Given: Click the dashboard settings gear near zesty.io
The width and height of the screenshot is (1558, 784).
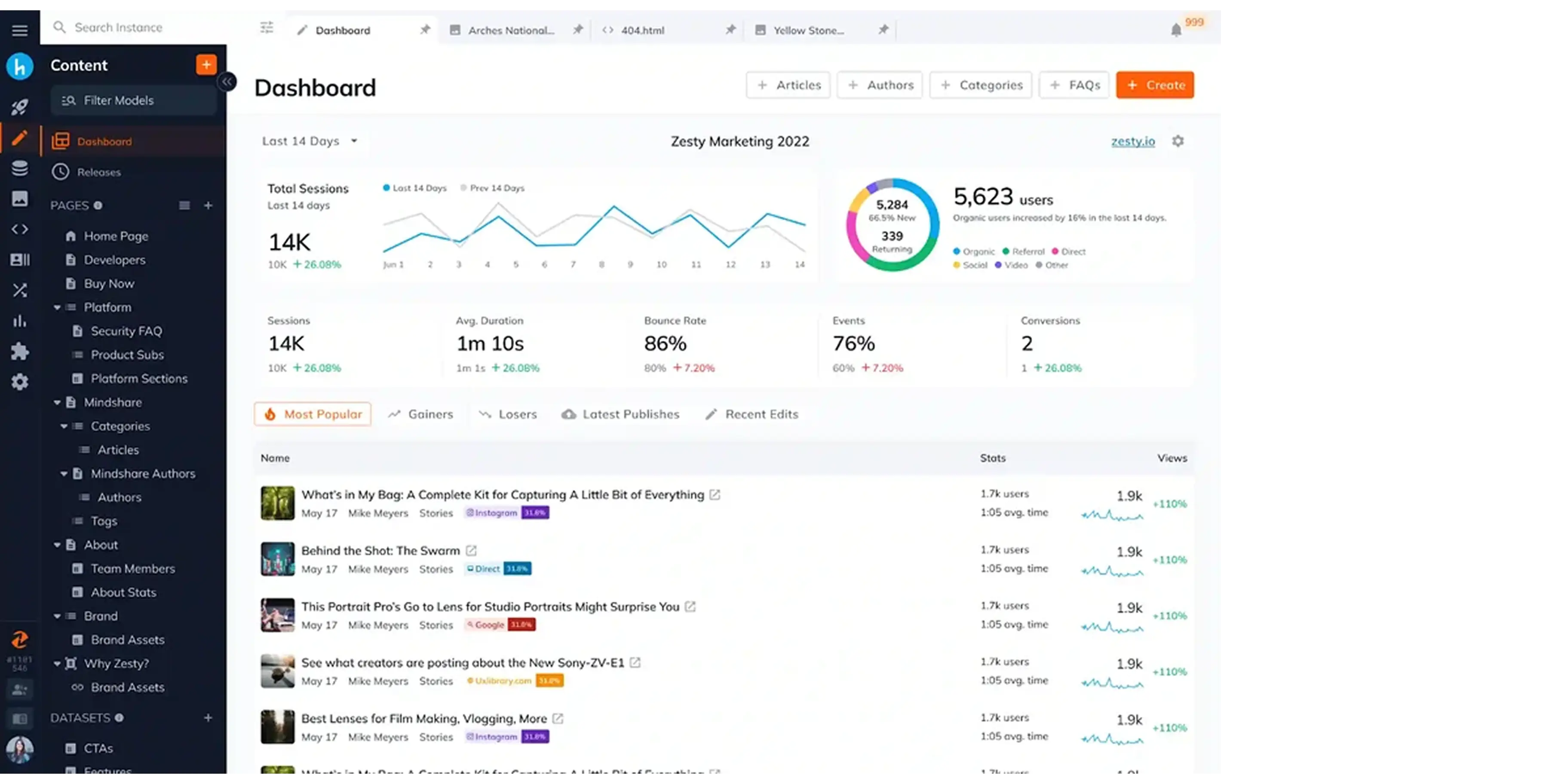Looking at the screenshot, I should click(x=1177, y=141).
